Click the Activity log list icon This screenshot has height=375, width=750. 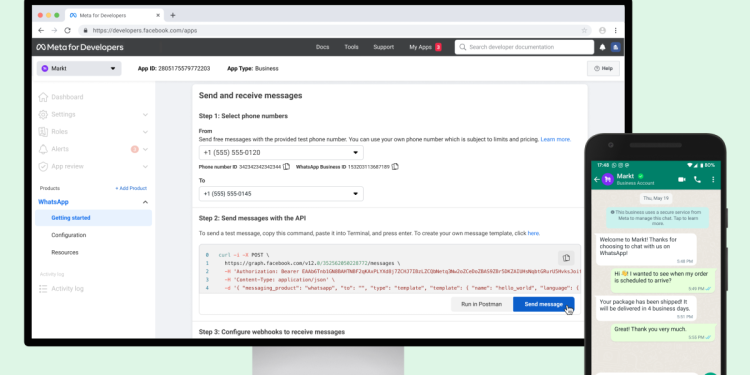pyautogui.click(x=43, y=288)
